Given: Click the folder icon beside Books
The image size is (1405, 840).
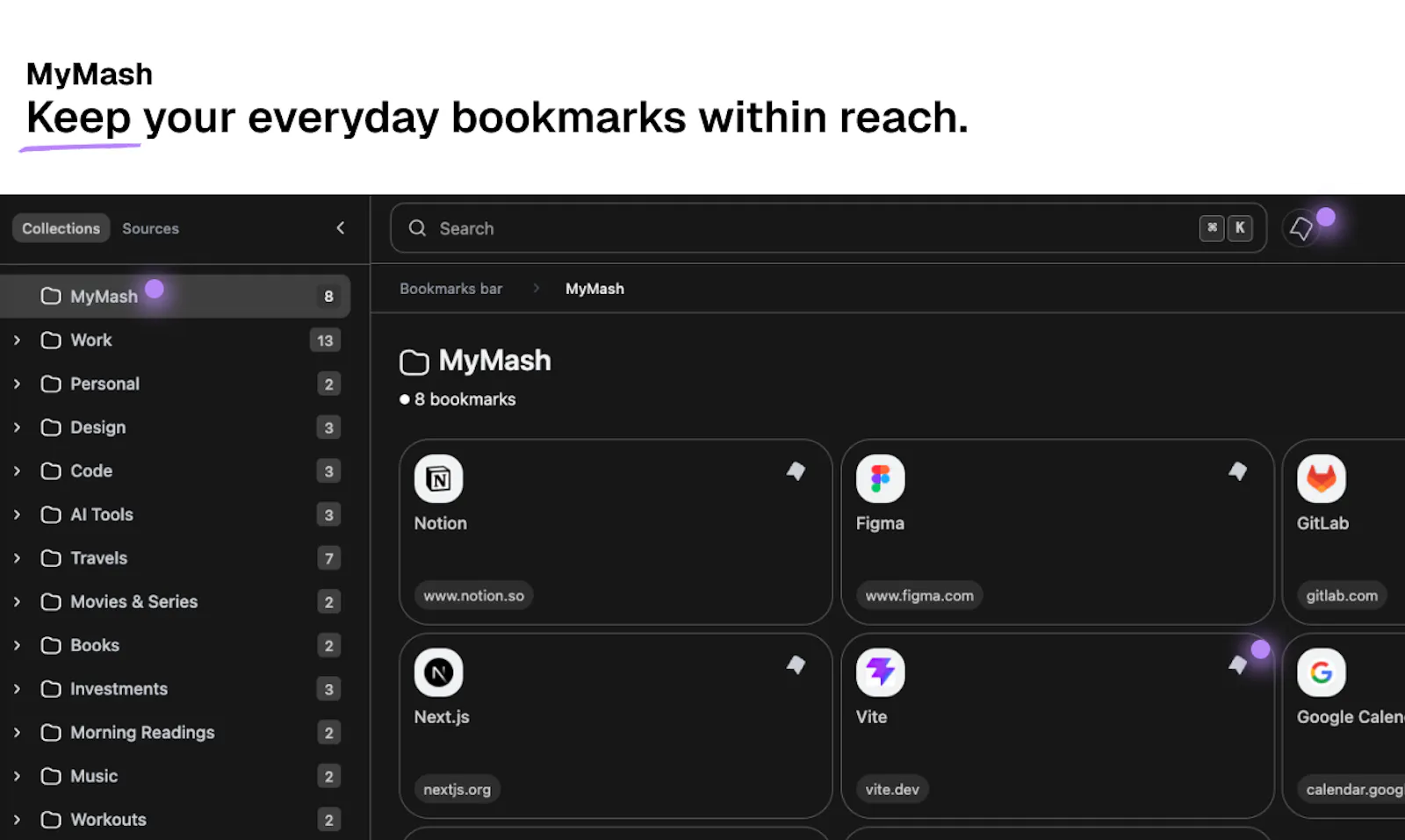Looking at the screenshot, I should click(51, 645).
